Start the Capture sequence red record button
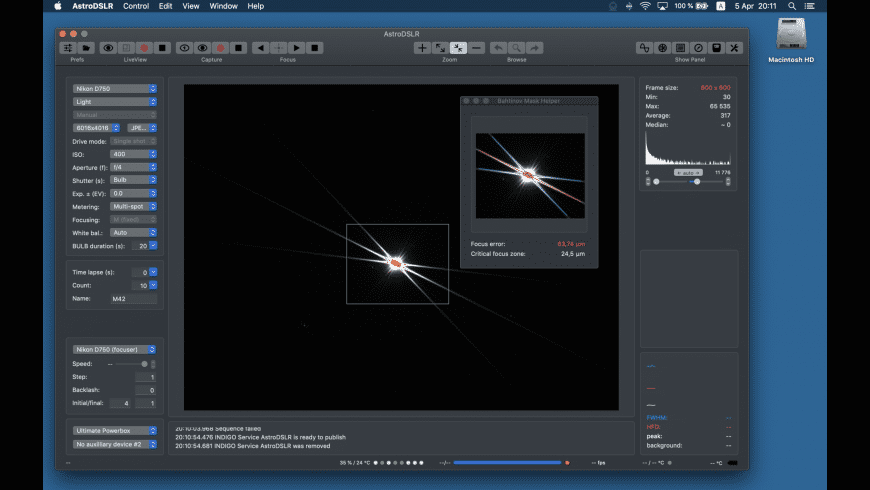The image size is (870, 490). pos(220,48)
